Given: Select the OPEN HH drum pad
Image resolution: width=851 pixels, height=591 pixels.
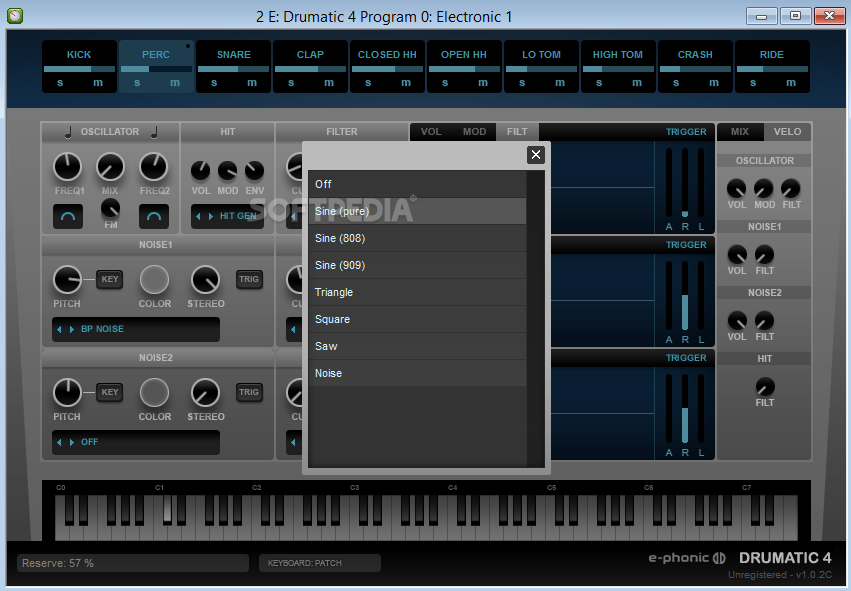Looking at the screenshot, I should point(464,66).
